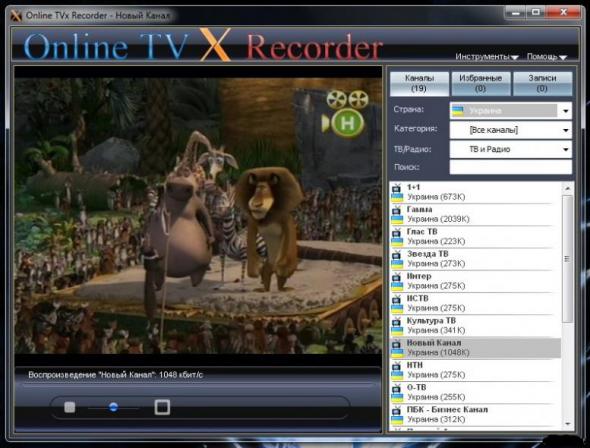Click the TV icon beside Гамма
Viewport: 590px width, 448px height.
(x=397, y=210)
